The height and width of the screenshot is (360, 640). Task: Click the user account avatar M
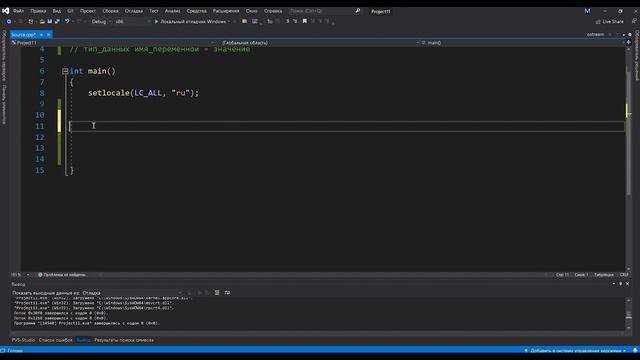point(587,11)
